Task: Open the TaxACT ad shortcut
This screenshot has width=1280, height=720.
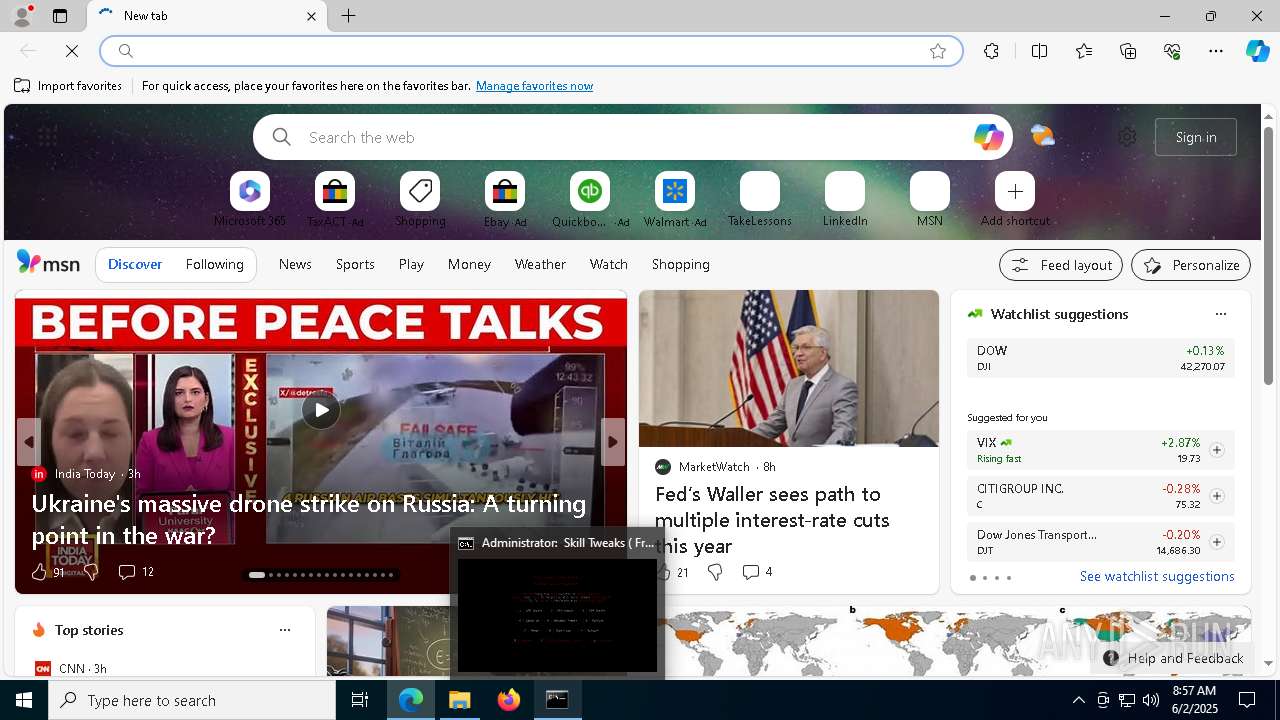Action: pos(335,200)
